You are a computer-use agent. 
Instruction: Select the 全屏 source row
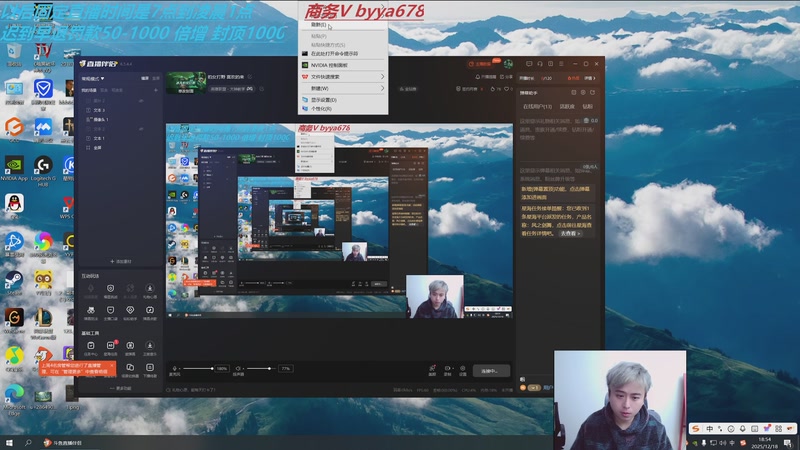[120, 147]
